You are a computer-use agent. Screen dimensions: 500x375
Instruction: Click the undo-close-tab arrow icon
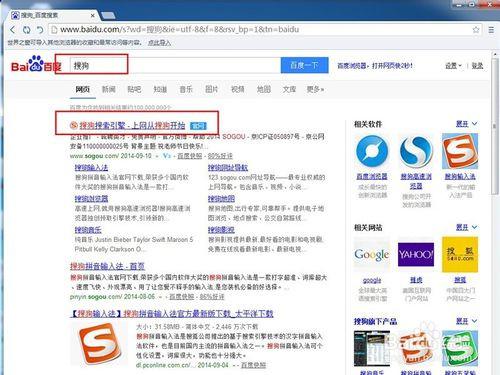[x=40, y=30]
